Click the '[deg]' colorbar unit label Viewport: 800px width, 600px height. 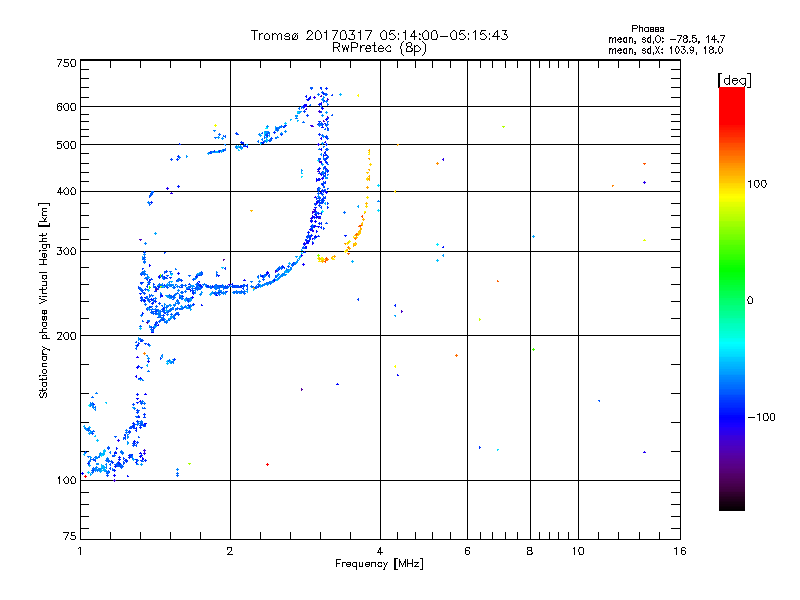[734, 80]
